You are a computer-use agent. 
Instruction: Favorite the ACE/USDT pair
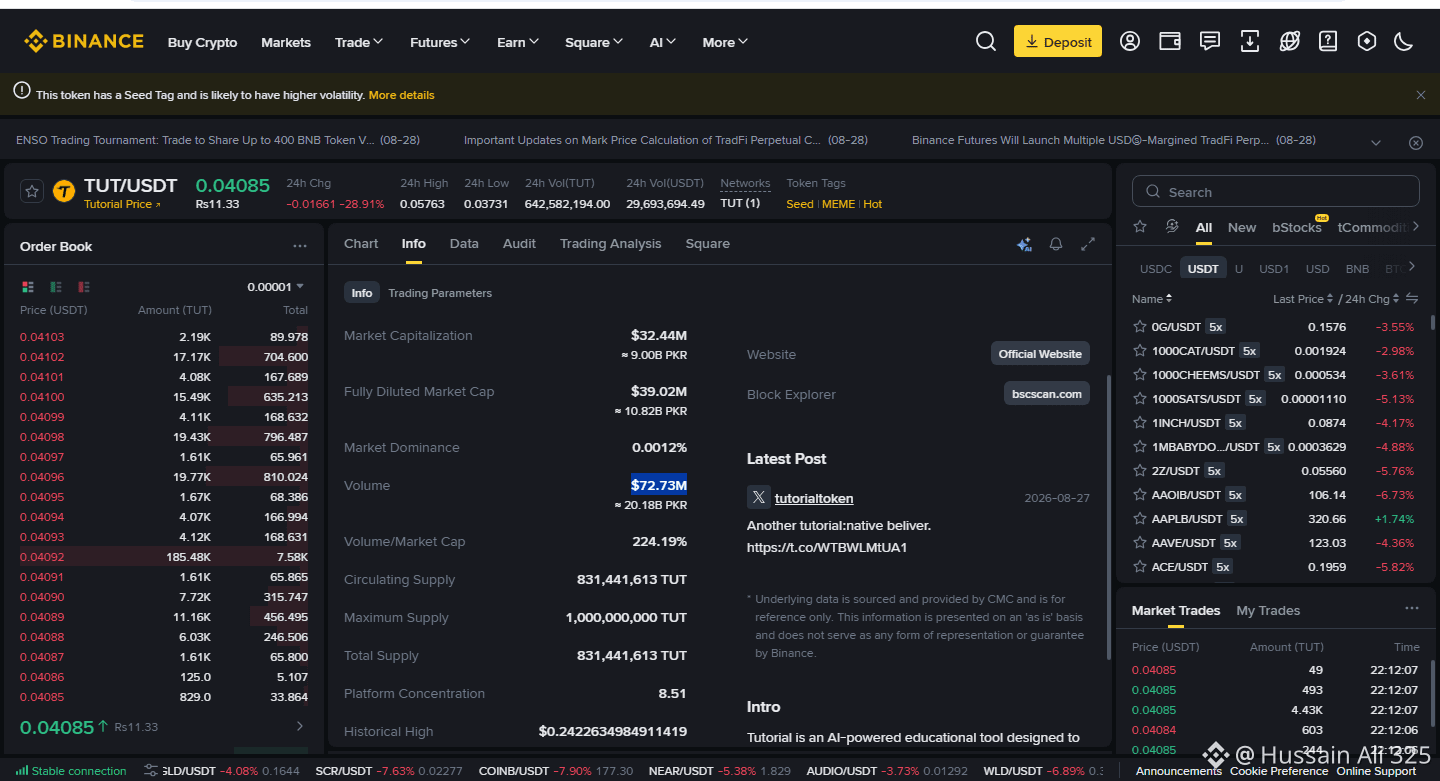click(1139, 567)
